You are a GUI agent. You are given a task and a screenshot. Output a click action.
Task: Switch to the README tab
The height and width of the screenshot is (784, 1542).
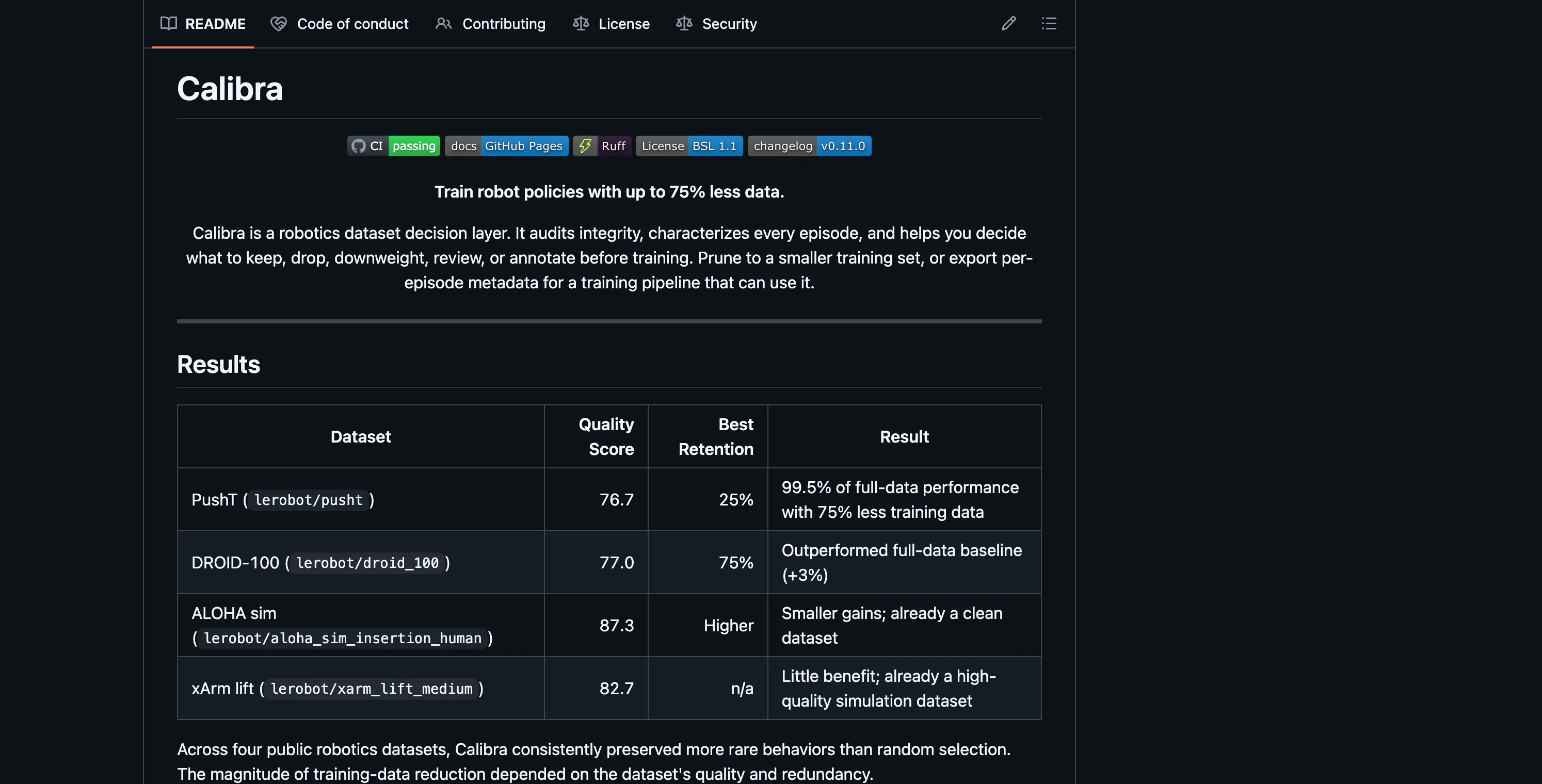pos(203,24)
